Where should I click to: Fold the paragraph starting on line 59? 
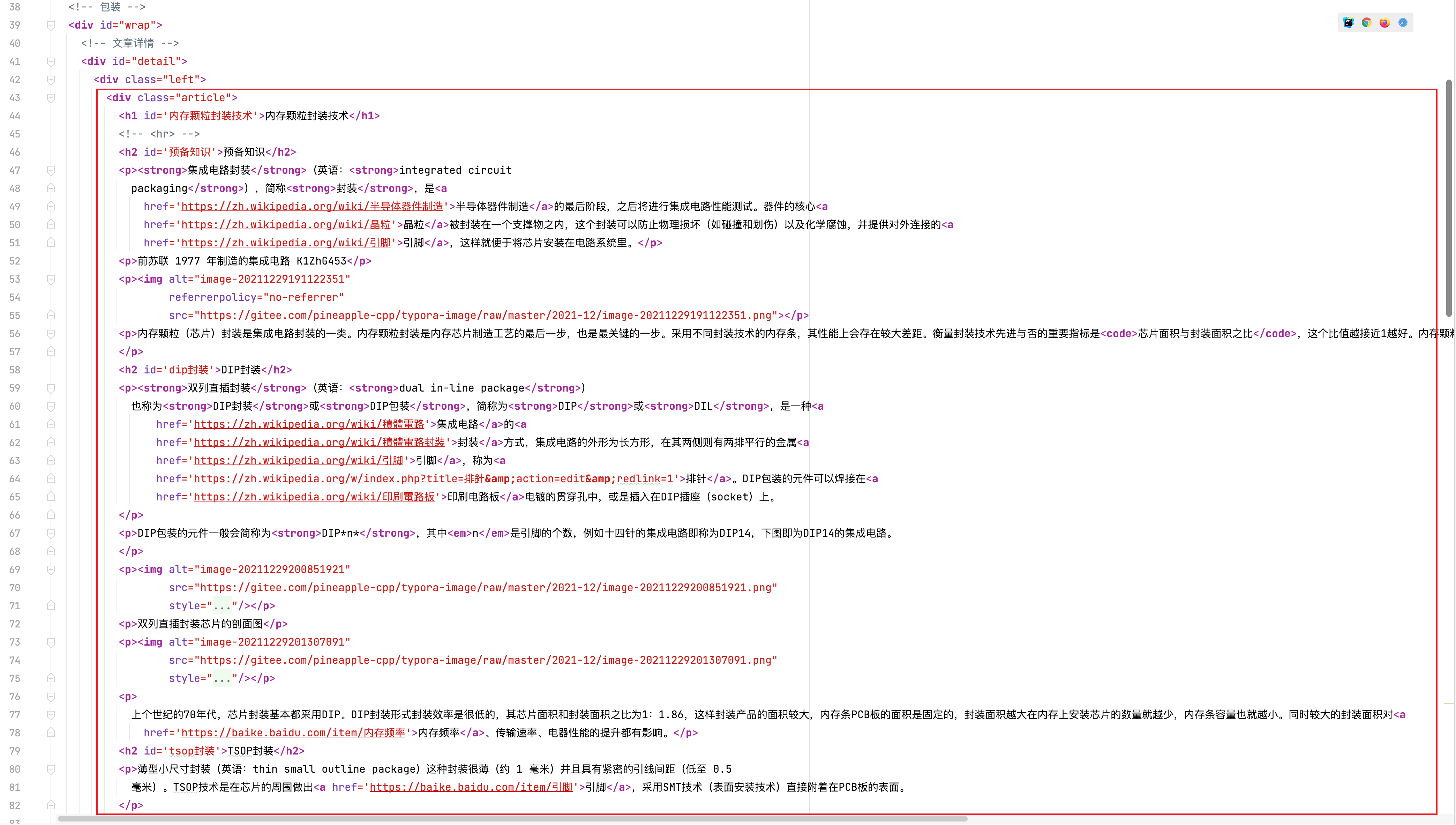point(51,388)
